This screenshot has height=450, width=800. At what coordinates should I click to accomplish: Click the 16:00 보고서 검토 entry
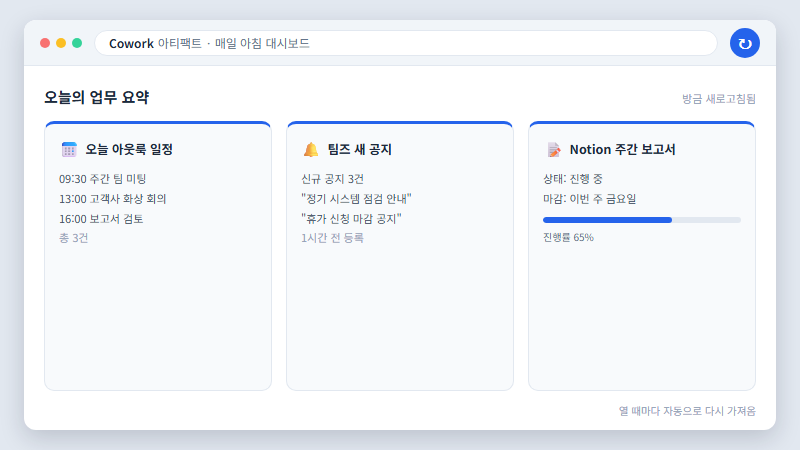pos(101,219)
